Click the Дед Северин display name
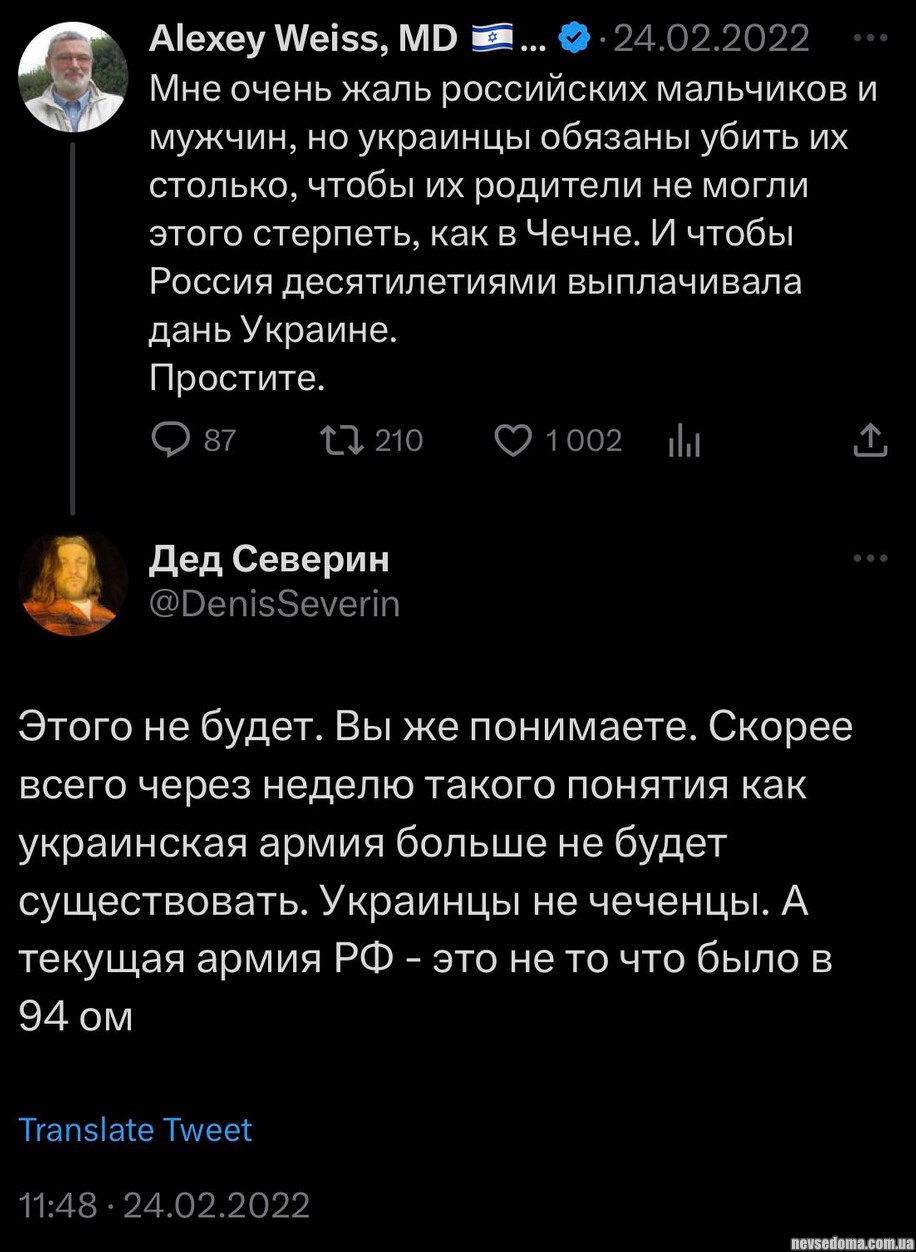 [269, 561]
